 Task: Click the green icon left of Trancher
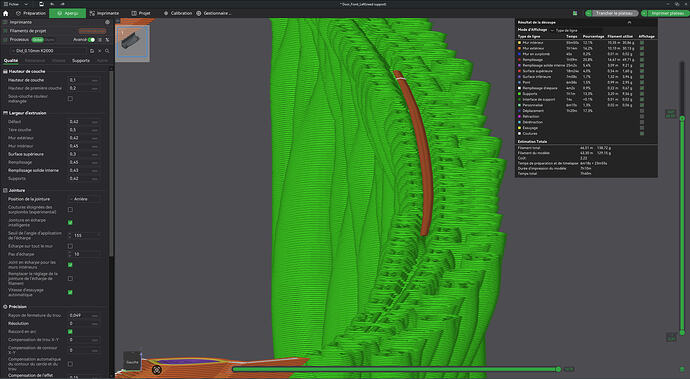(x=575, y=13)
